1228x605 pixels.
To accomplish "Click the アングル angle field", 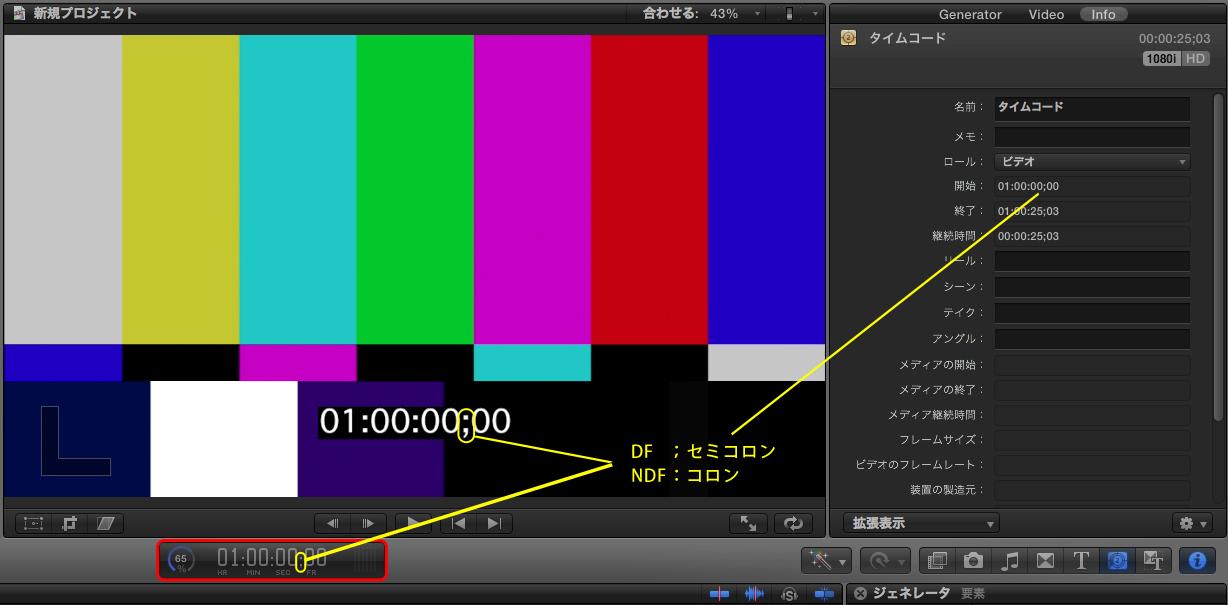I will tap(1092, 339).
